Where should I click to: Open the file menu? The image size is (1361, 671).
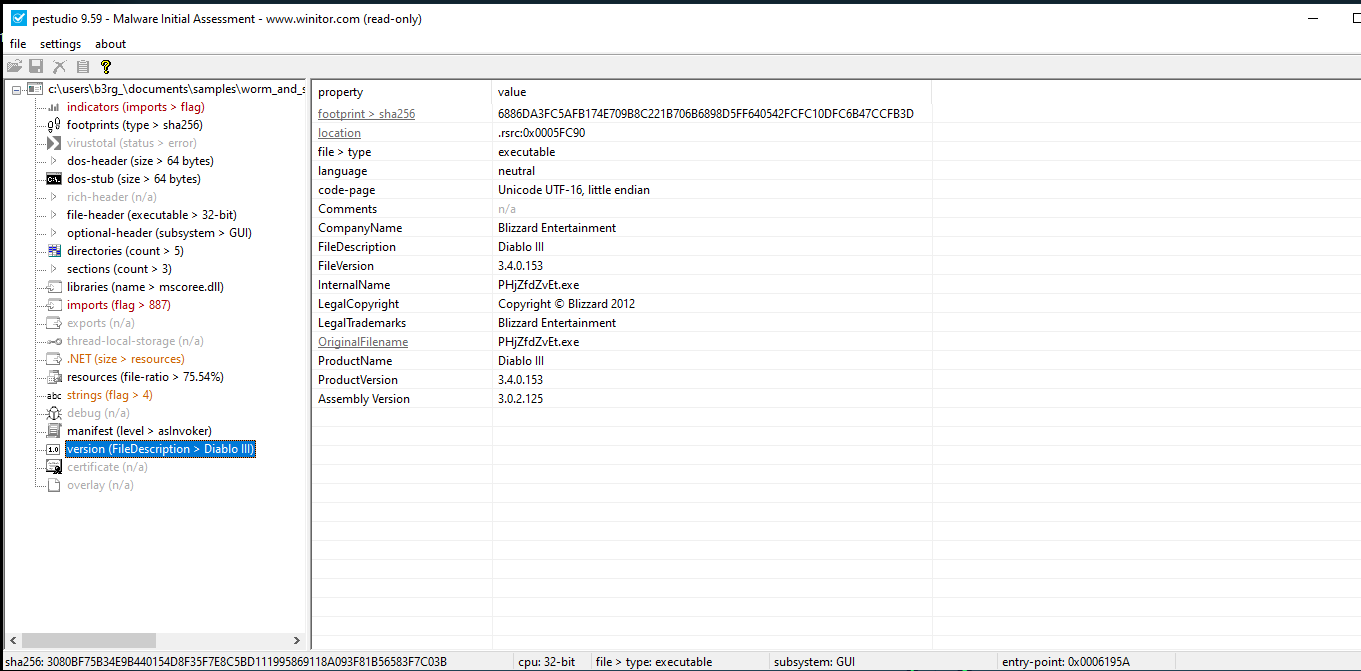tap(18, 44)
